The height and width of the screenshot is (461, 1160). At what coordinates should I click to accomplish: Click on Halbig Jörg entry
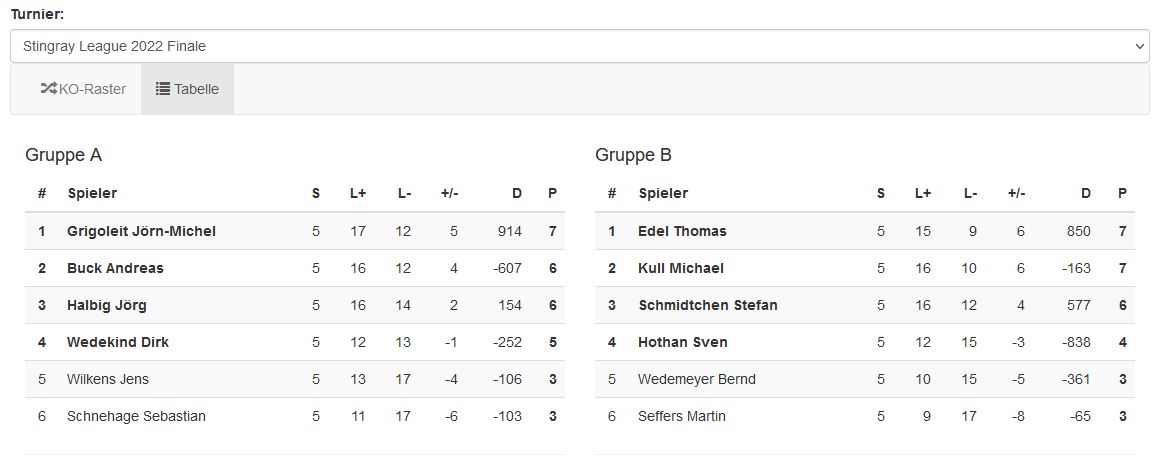(x=107, y=305)
